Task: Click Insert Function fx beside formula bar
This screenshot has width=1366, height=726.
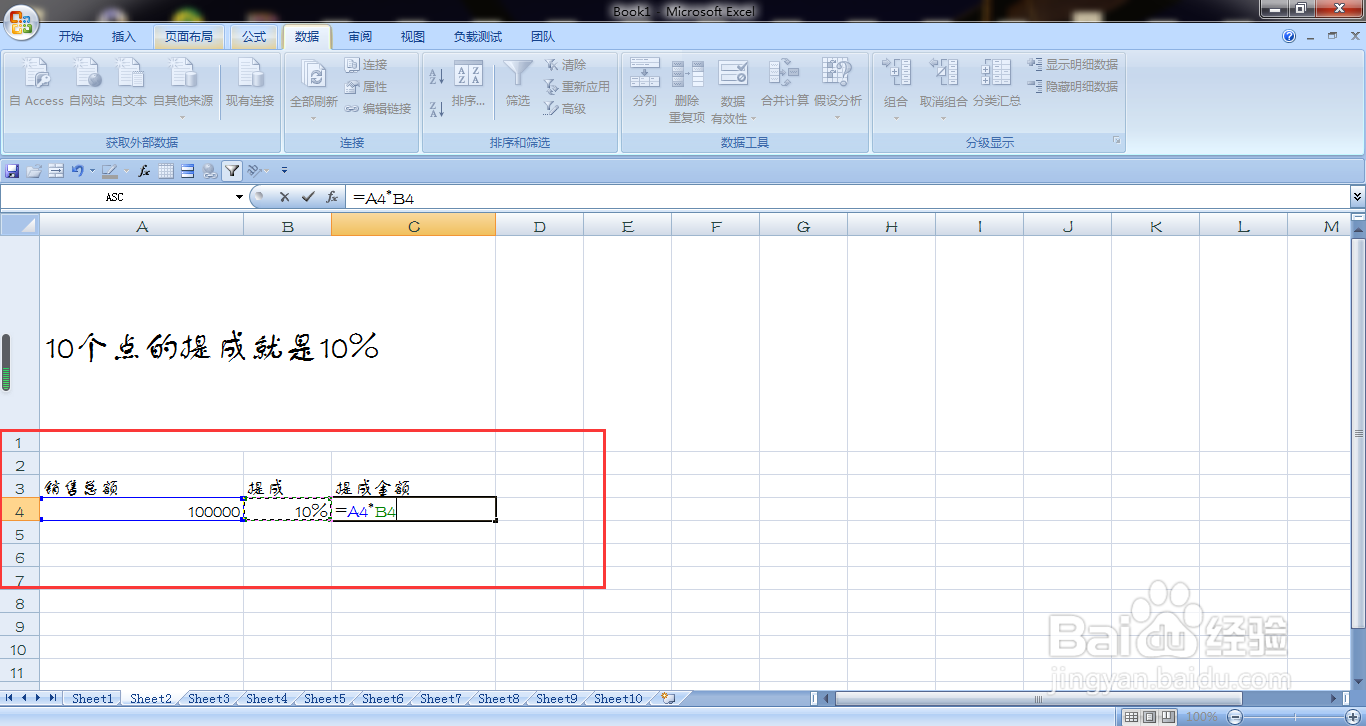Action: click(x=332, y=198)
